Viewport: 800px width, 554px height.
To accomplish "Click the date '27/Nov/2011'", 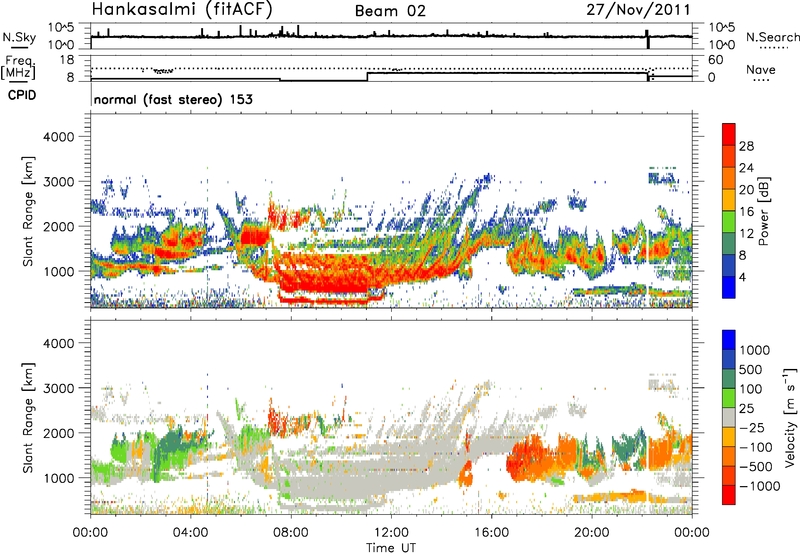I will tap(639, 10).
